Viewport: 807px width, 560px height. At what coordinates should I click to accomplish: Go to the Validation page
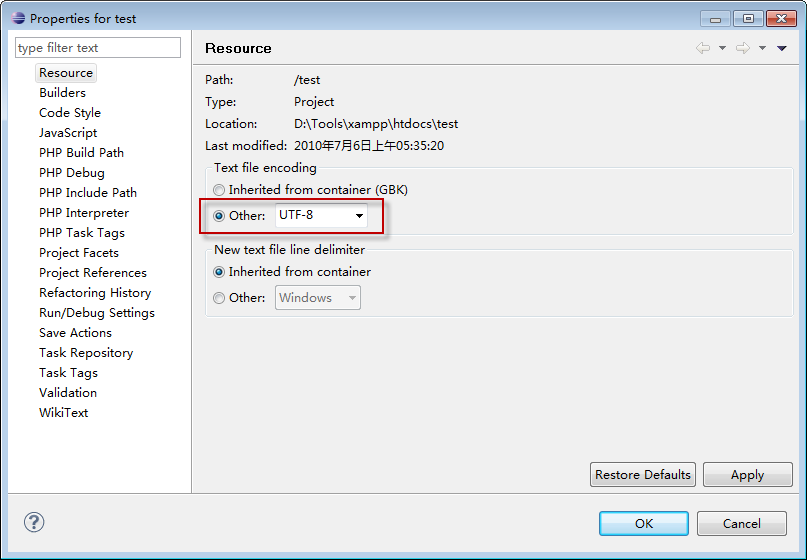point(68,393)
